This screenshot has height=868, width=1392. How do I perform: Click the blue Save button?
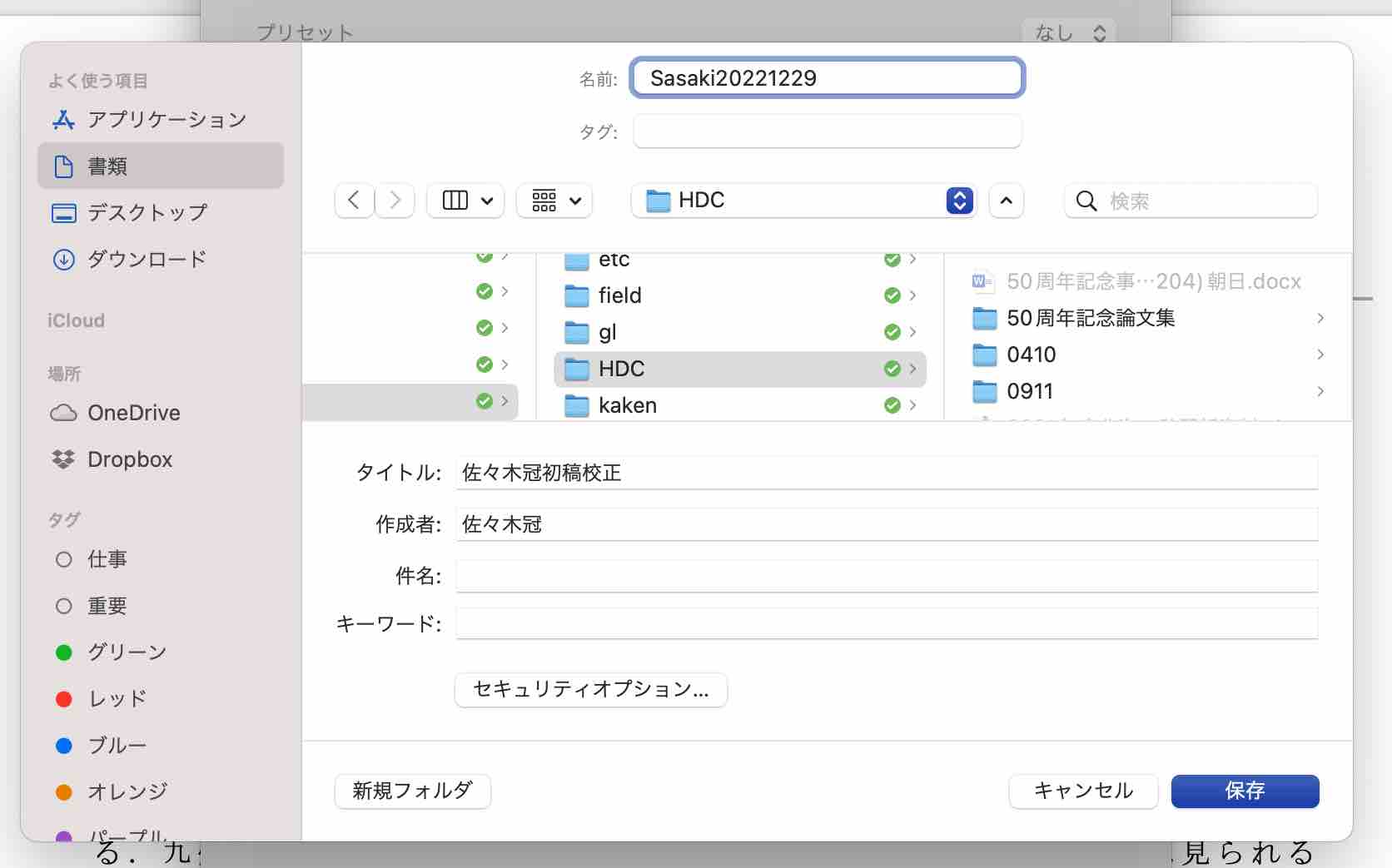point(1244,791)
